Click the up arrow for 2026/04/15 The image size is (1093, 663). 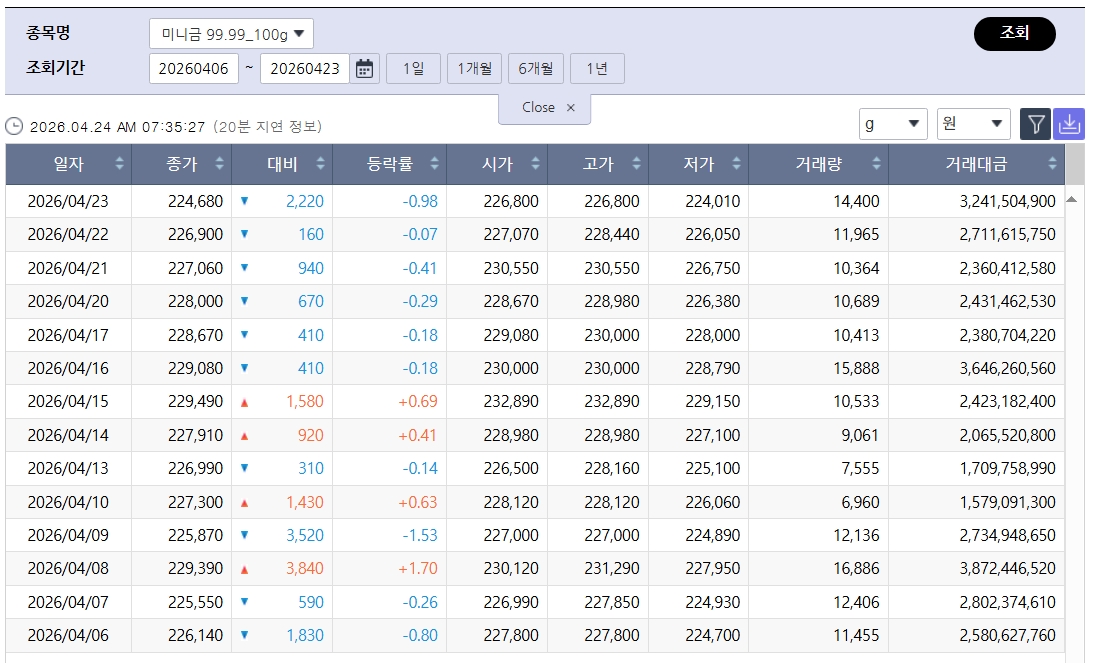click(245, 402)
